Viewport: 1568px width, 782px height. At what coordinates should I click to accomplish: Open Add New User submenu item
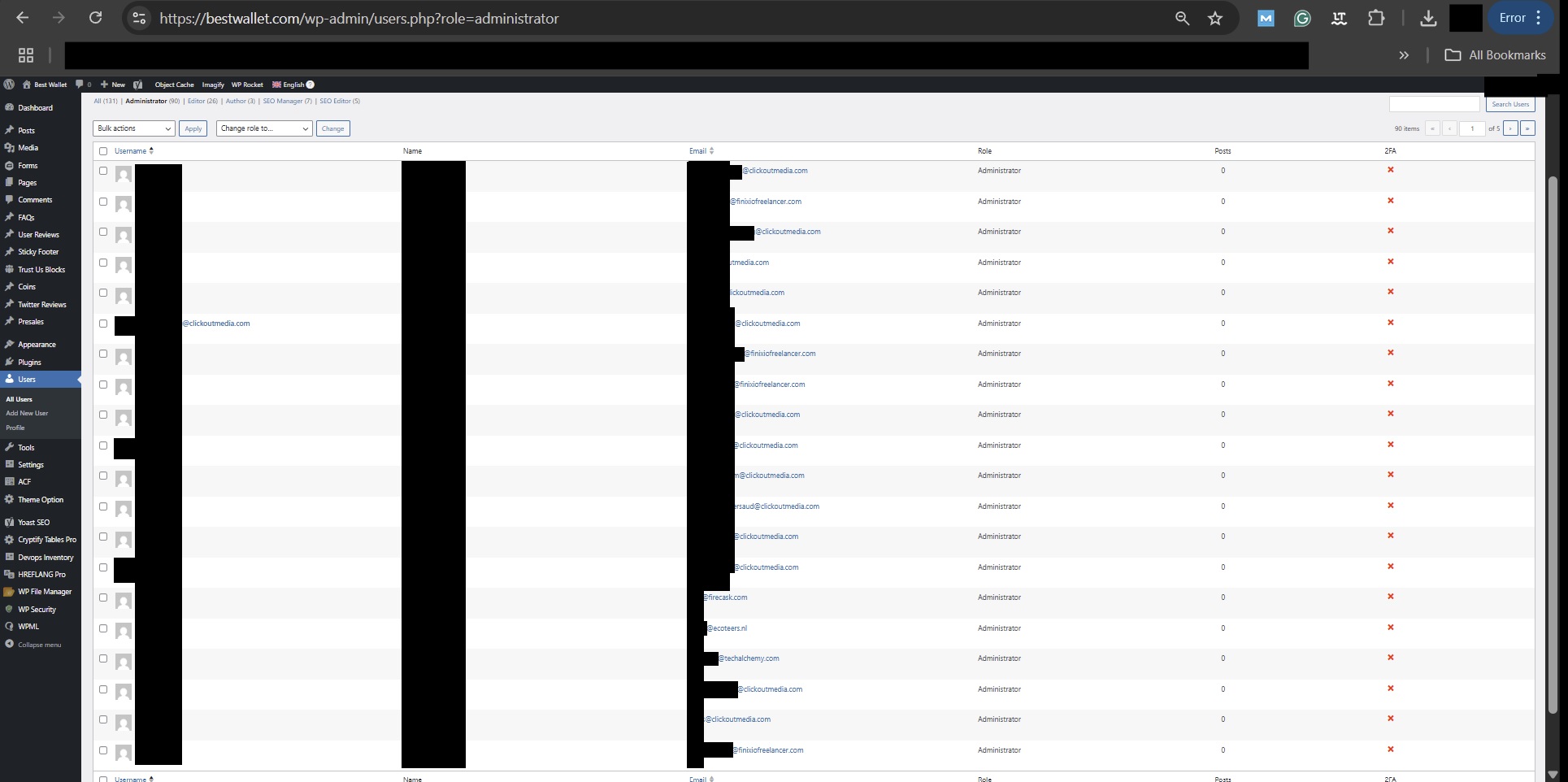pyautogui.click(x=27, y=413)
